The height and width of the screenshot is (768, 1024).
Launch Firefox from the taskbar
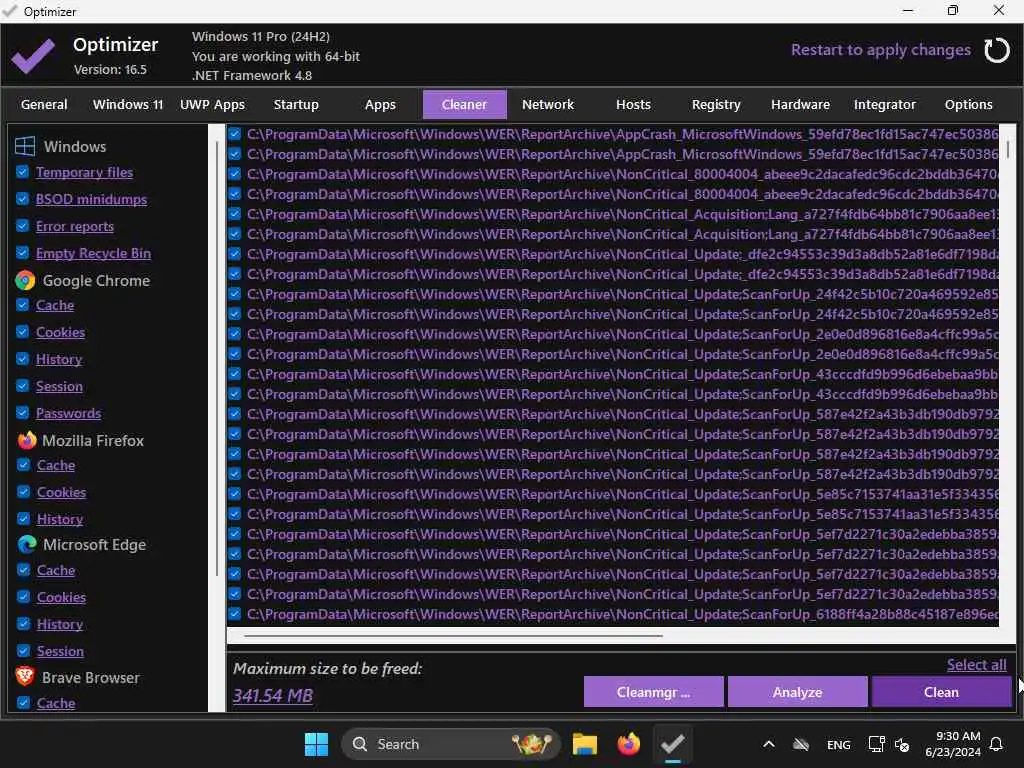[628, 744]
